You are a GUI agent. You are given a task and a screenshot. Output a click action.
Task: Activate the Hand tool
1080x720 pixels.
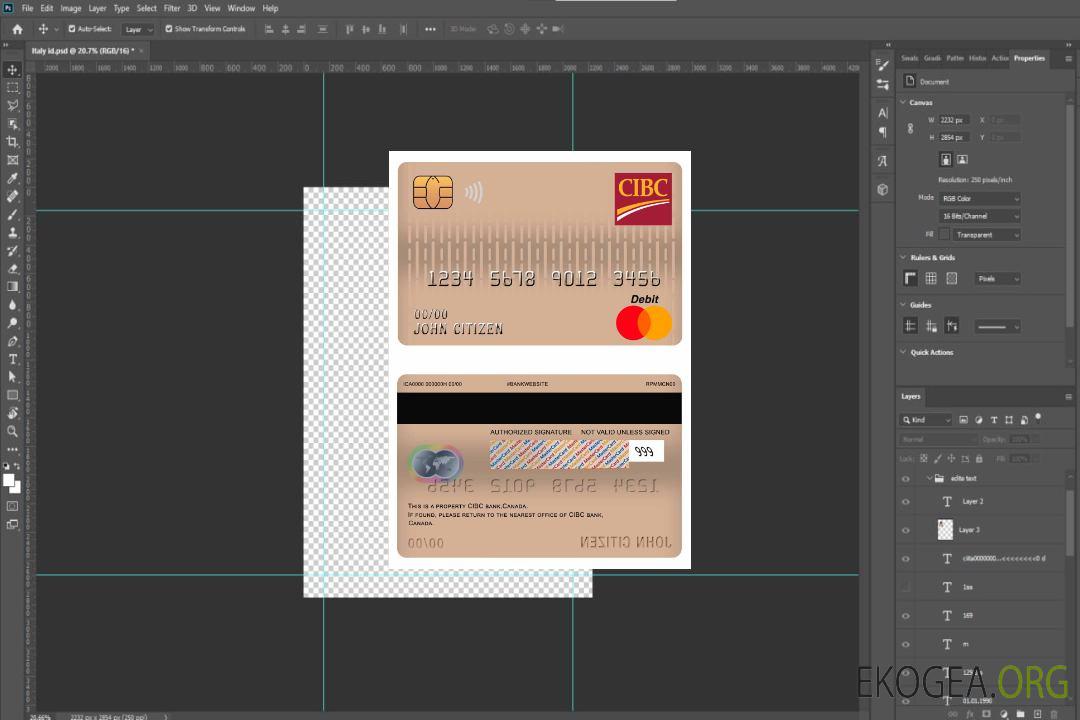[12, 413]
